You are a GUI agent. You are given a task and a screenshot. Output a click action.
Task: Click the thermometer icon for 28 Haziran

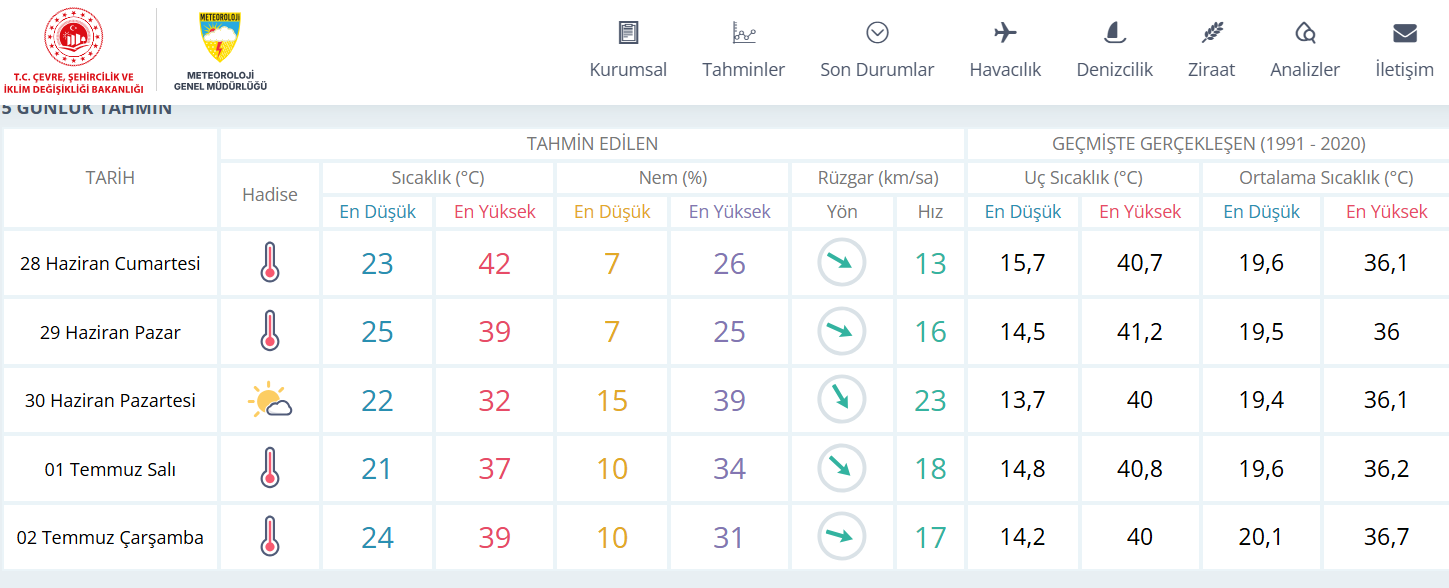pyautogui.click(x=269, y=263)
